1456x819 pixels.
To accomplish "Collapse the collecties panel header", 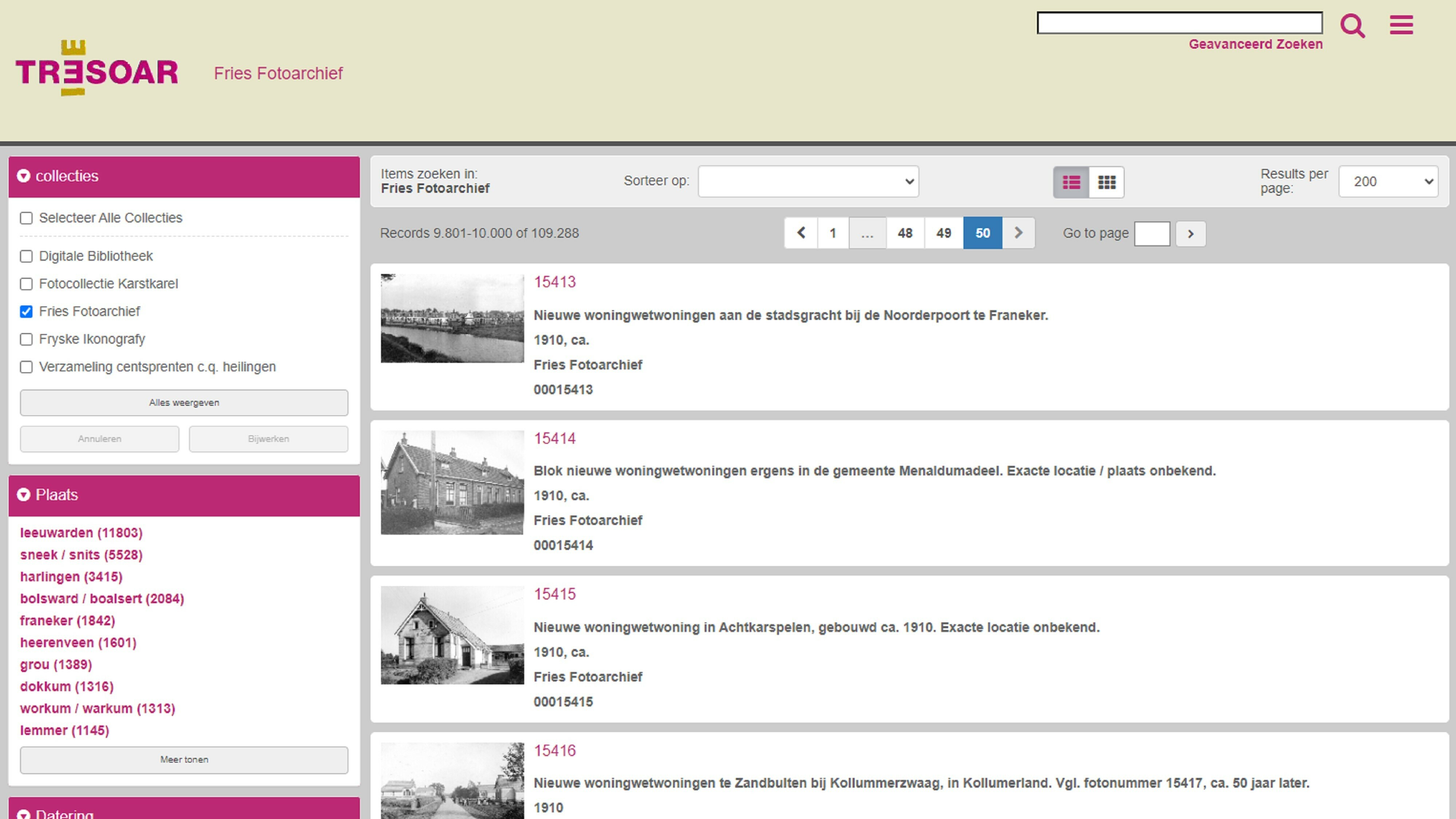I will pyautogui.click(x=184, y=176).
